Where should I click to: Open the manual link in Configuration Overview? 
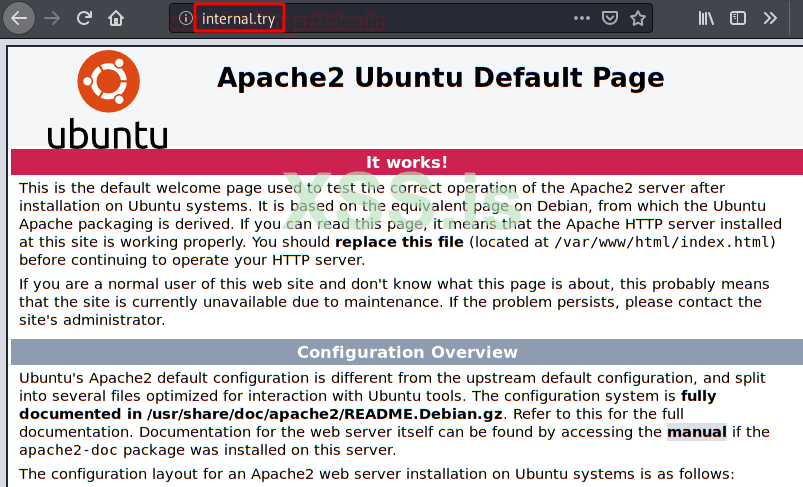pyautogui.click(x=696, y=432)
